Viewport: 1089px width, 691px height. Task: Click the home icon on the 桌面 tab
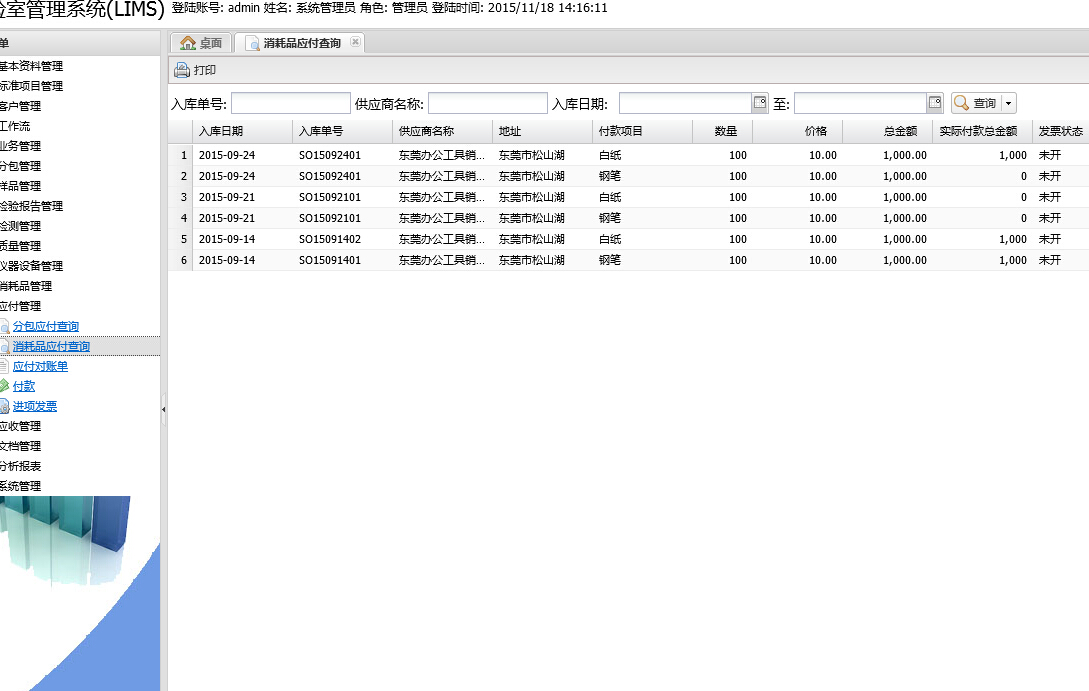click(187, 43)
